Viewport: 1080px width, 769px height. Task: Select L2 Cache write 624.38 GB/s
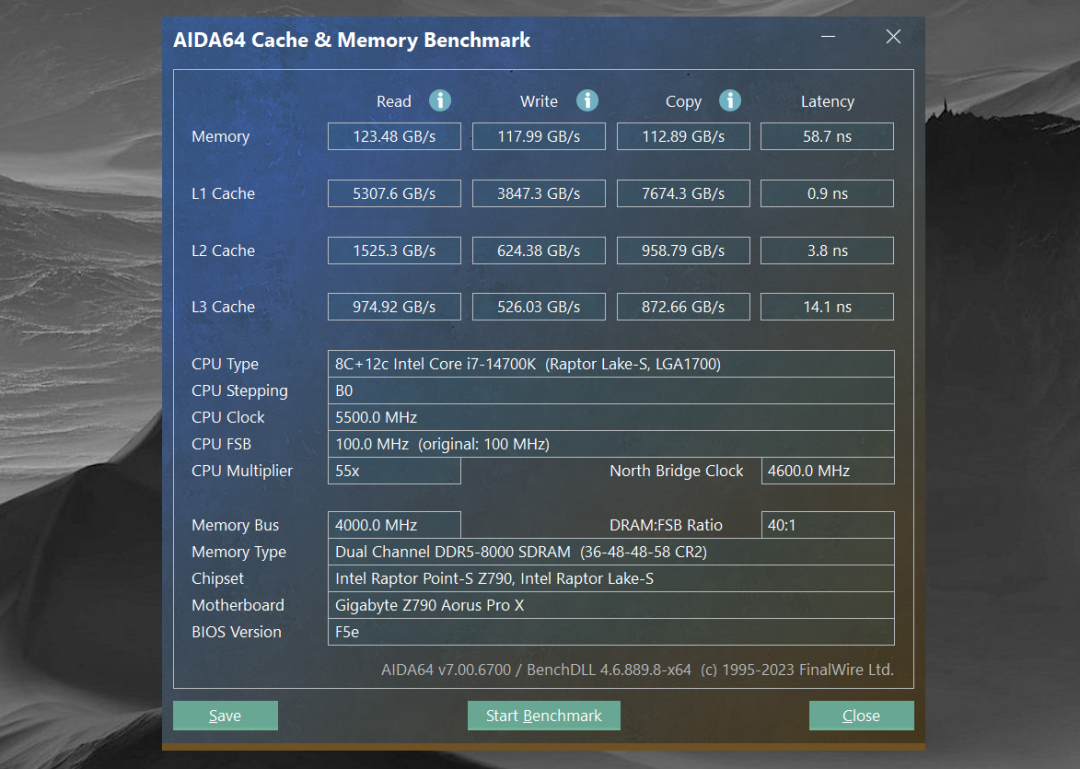point(539,251)
